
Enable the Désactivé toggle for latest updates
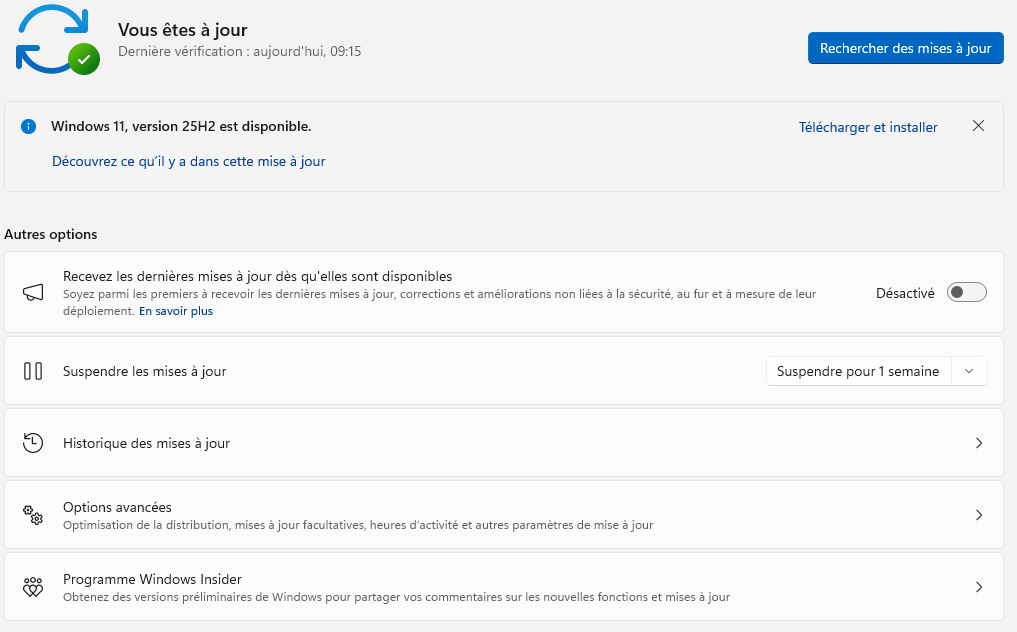click(966, 292)
